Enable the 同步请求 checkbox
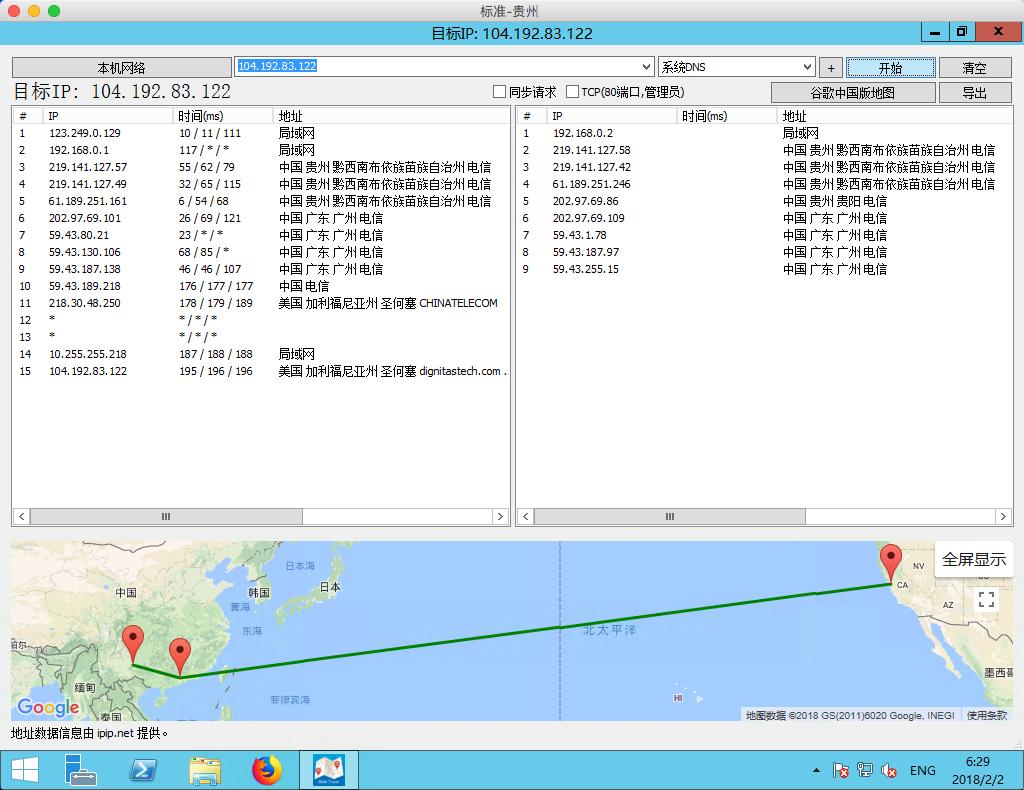This screenshot has height=790, width=1024. pyautogui.click(x=499, y=92)
